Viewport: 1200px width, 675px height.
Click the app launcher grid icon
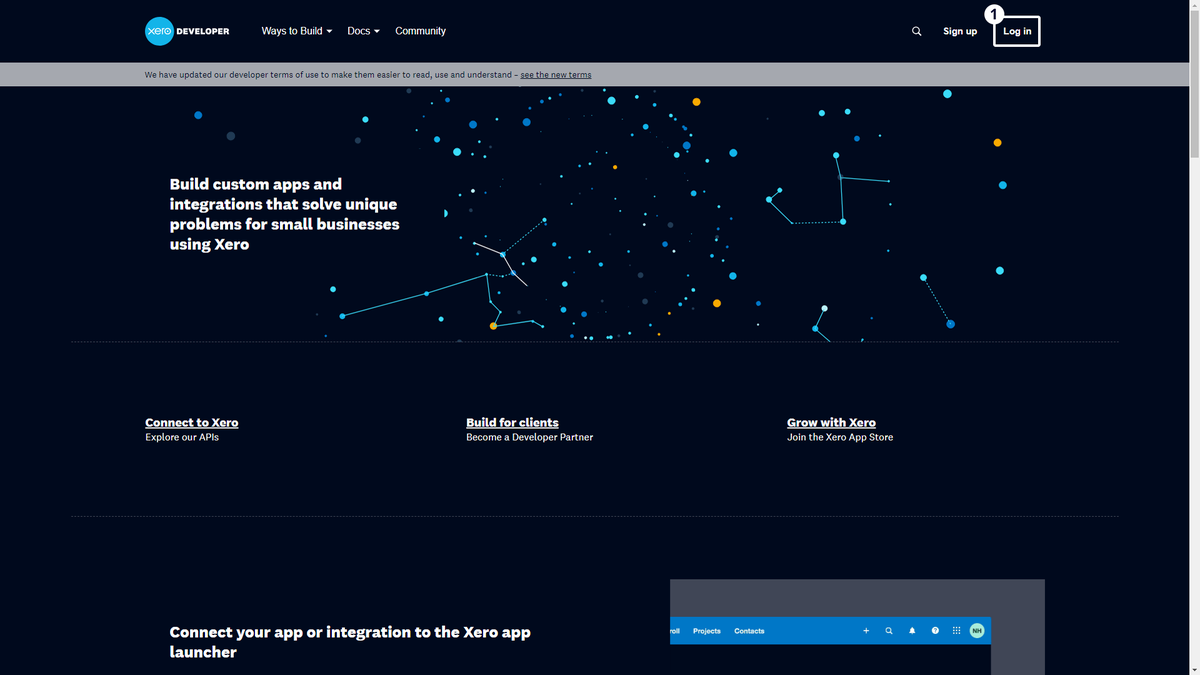[x=956, y=631]
